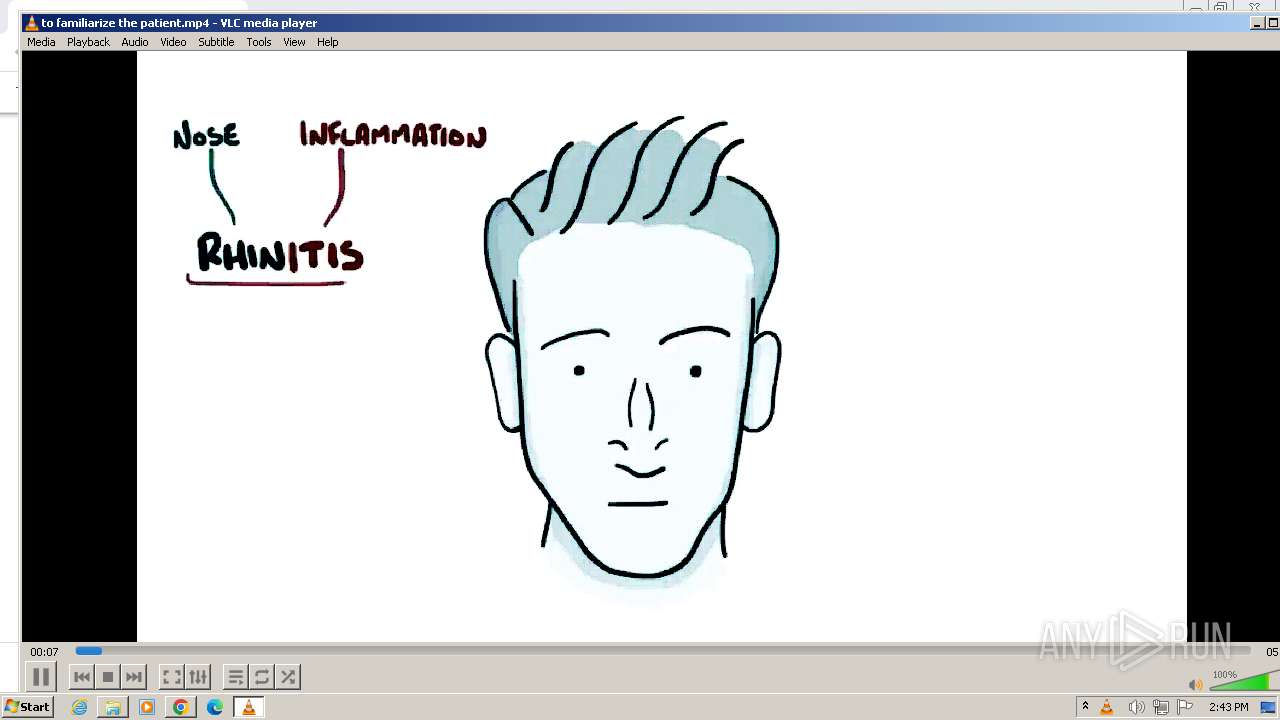Image resolution: width=1280 pixels, height=720 pixels.
Task: Open Windows Media Player from taskbar
Action: click(x=147, y=707)
